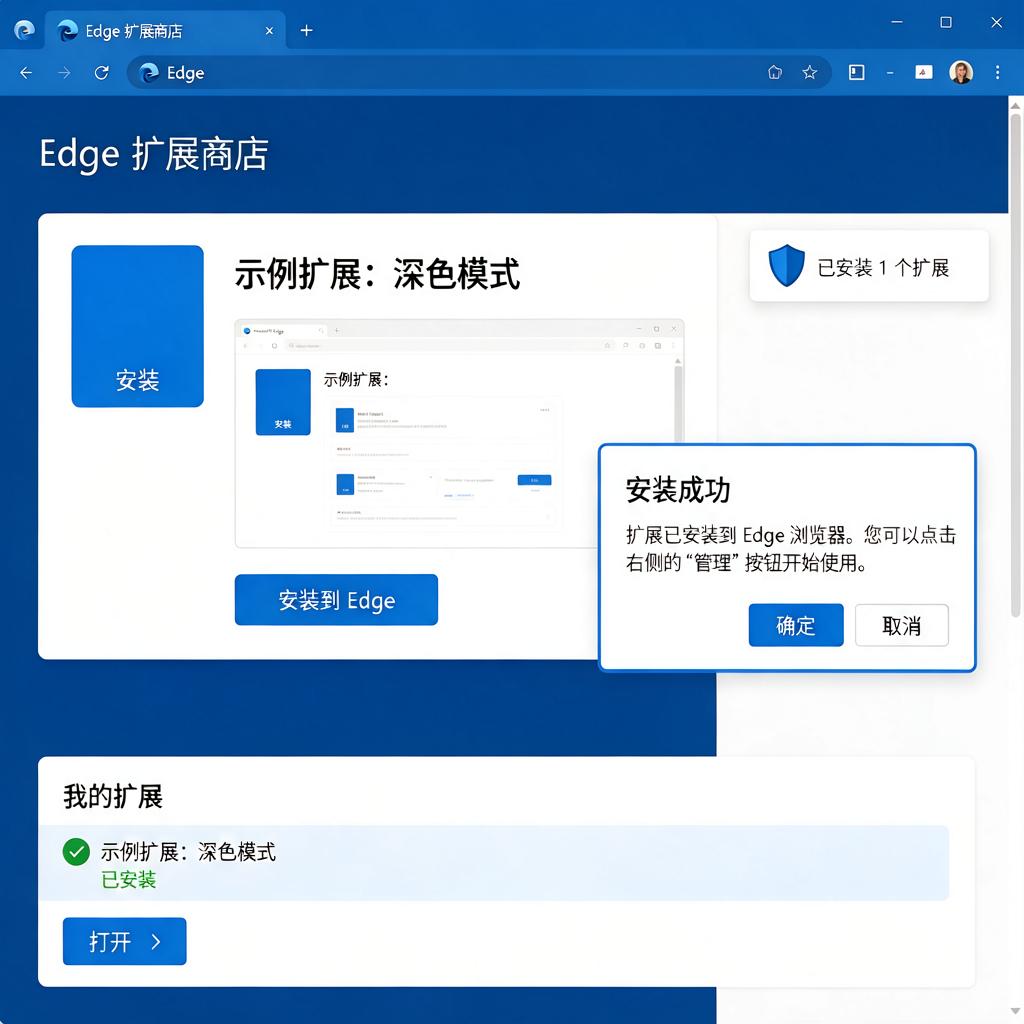Image resolution: width=1024 pixels, height=1024 pixels.
Task: Click the 示例扩展：深色模式 title text
Action: (377, 274)
